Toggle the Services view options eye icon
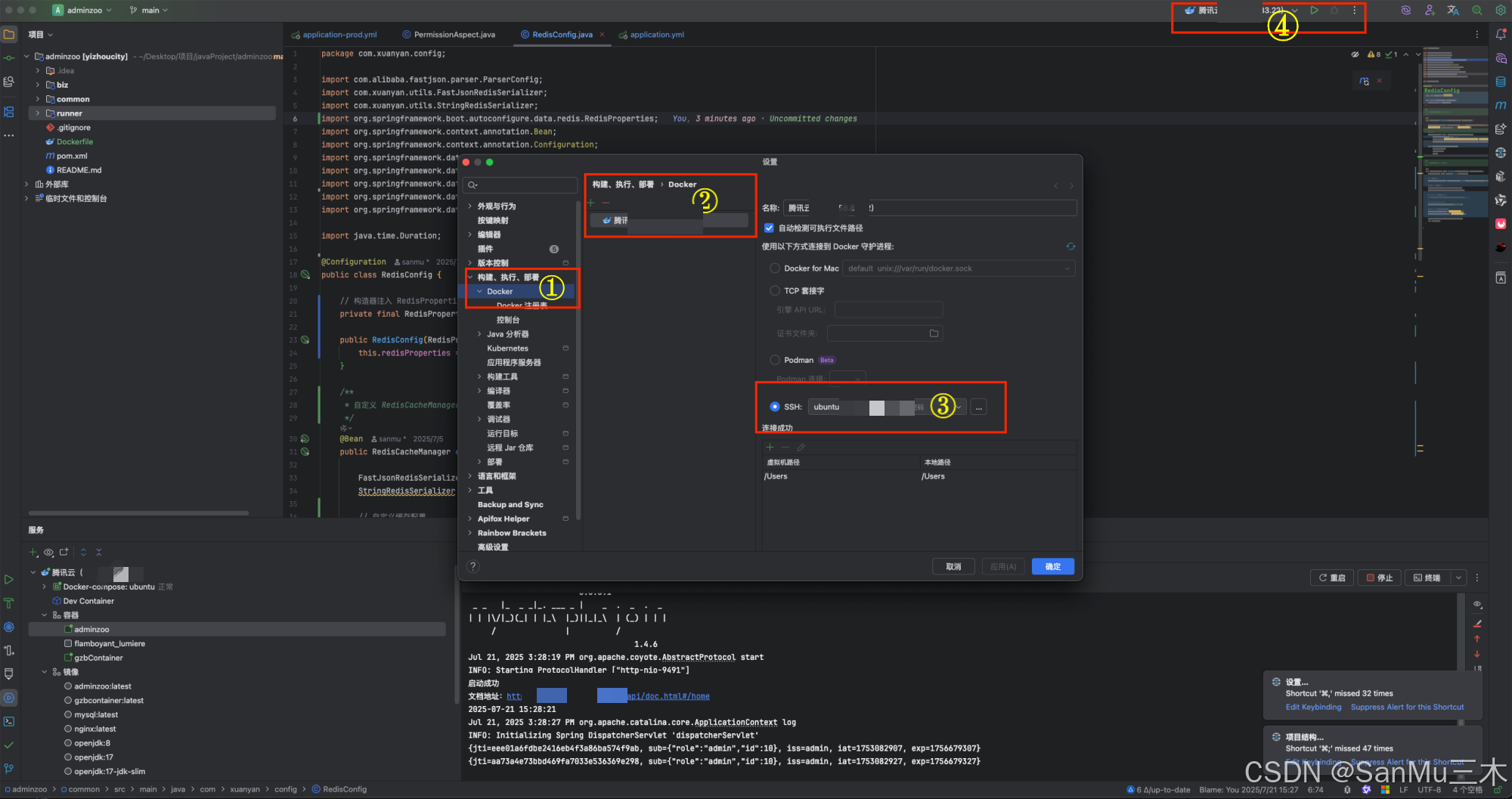This screenshot has width=1512, height=799. (49, 553)
